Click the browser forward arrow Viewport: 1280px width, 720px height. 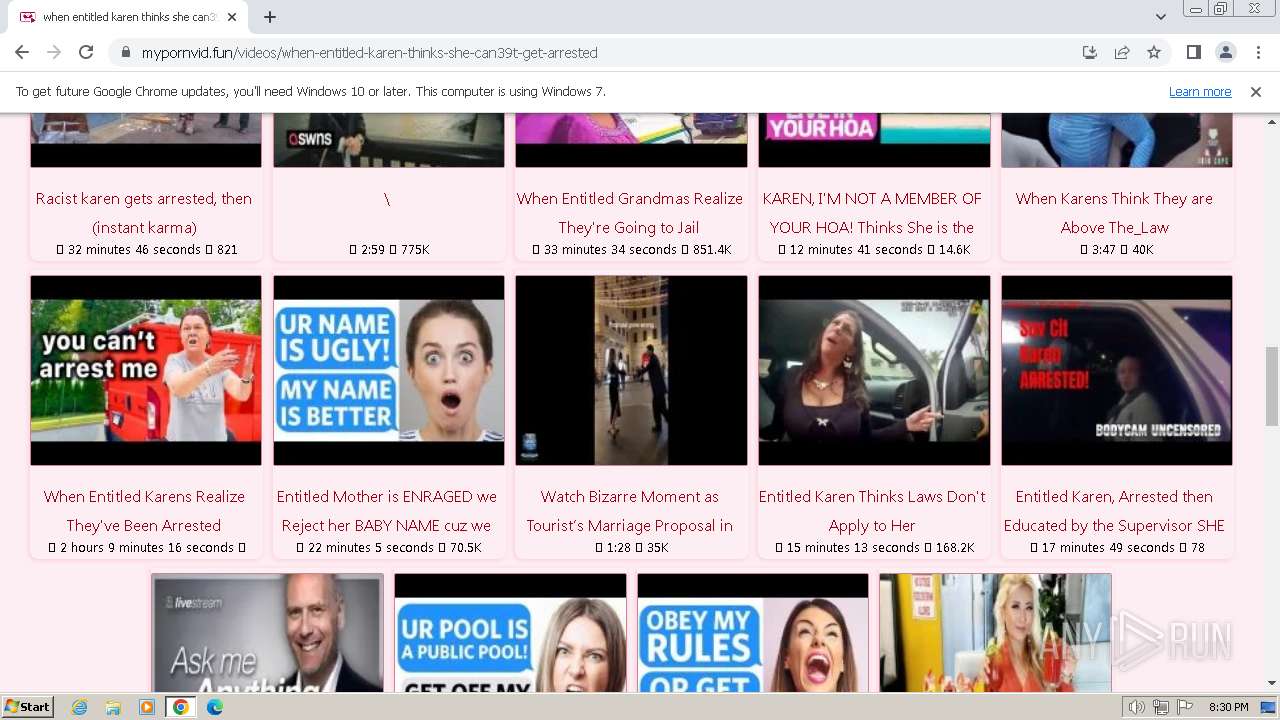[x=54, y=52]
